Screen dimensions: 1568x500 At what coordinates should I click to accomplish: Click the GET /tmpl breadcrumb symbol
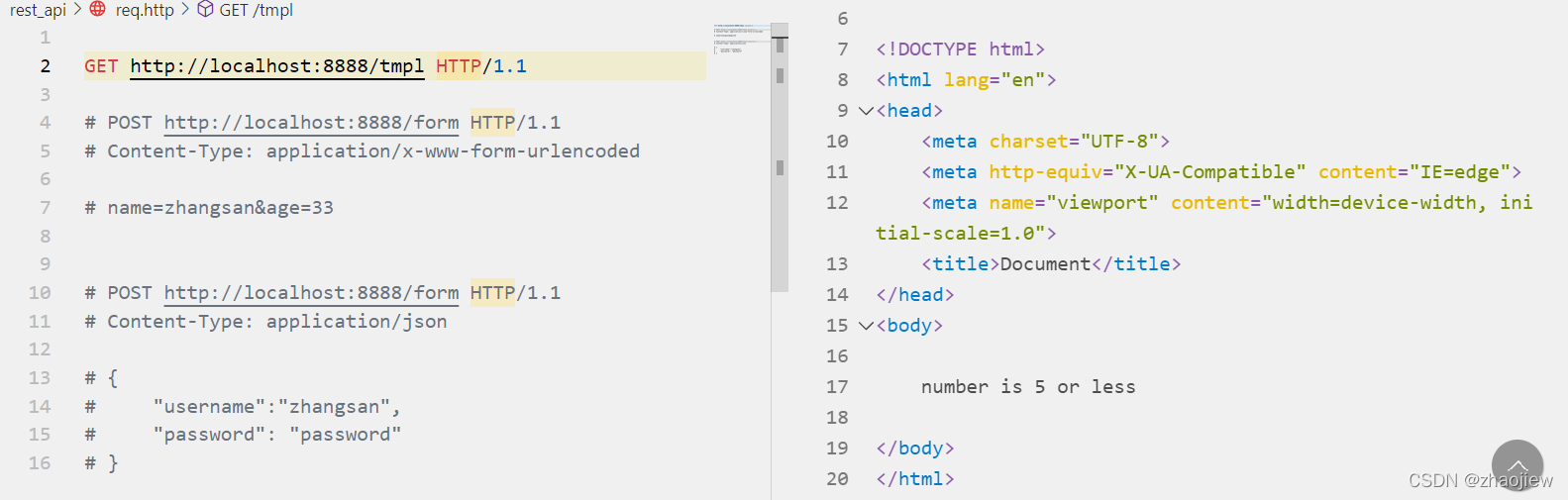click(x=257, y=10)
